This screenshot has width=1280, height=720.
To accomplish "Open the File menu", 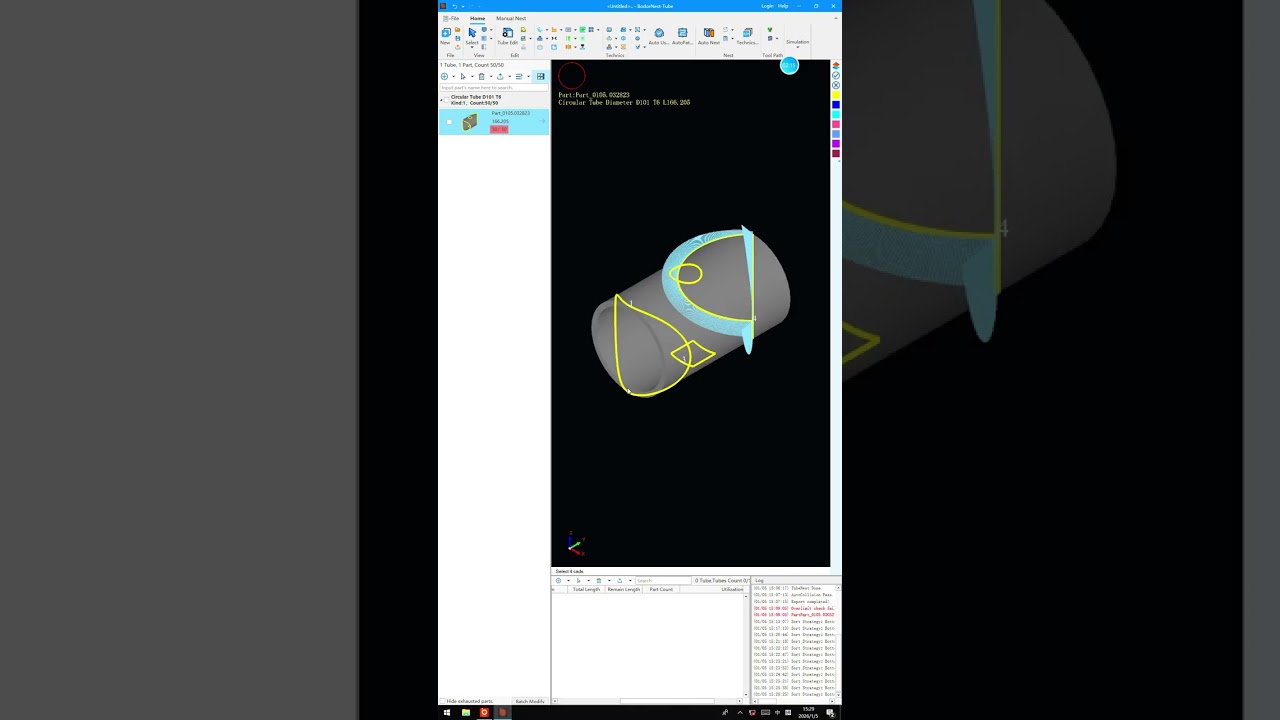I will point(451,18).
